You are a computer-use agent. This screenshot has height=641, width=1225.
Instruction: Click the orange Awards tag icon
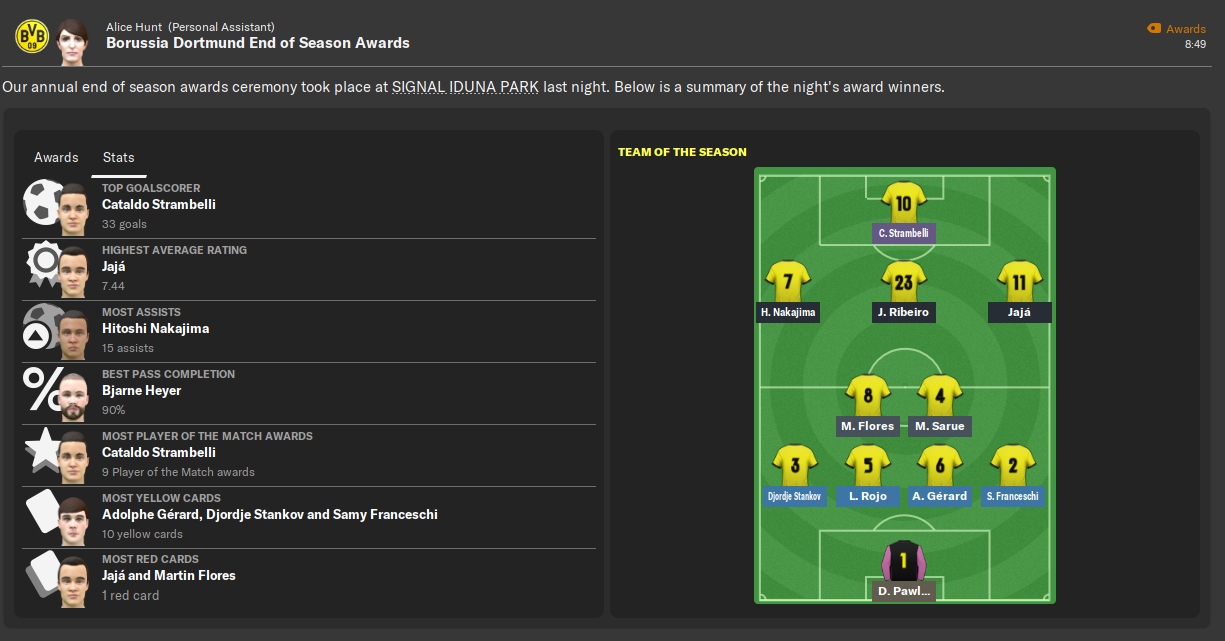[1154, 29]
